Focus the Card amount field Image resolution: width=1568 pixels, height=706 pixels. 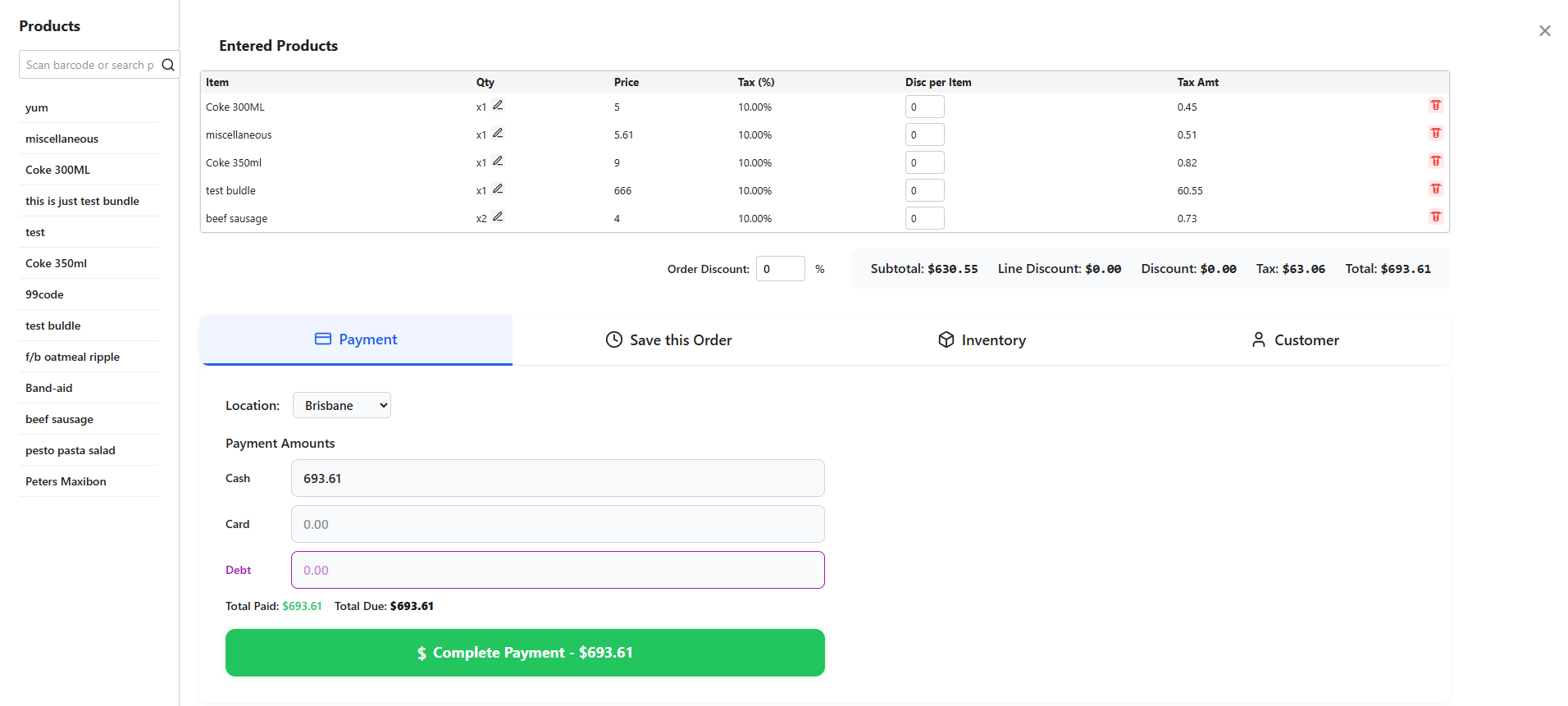[x=558, y=524]
